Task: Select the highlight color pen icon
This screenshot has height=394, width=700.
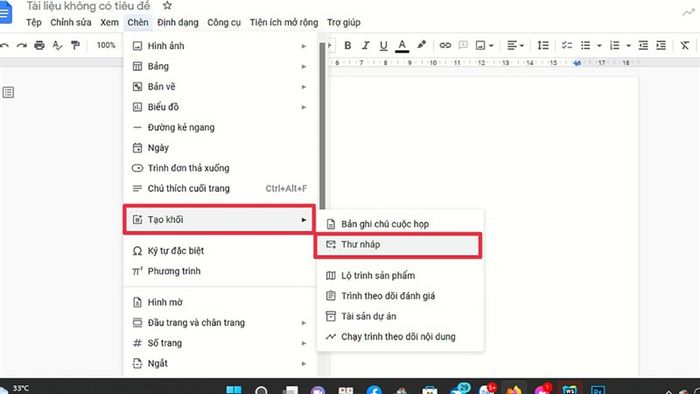Action: (x=421, y=45)
